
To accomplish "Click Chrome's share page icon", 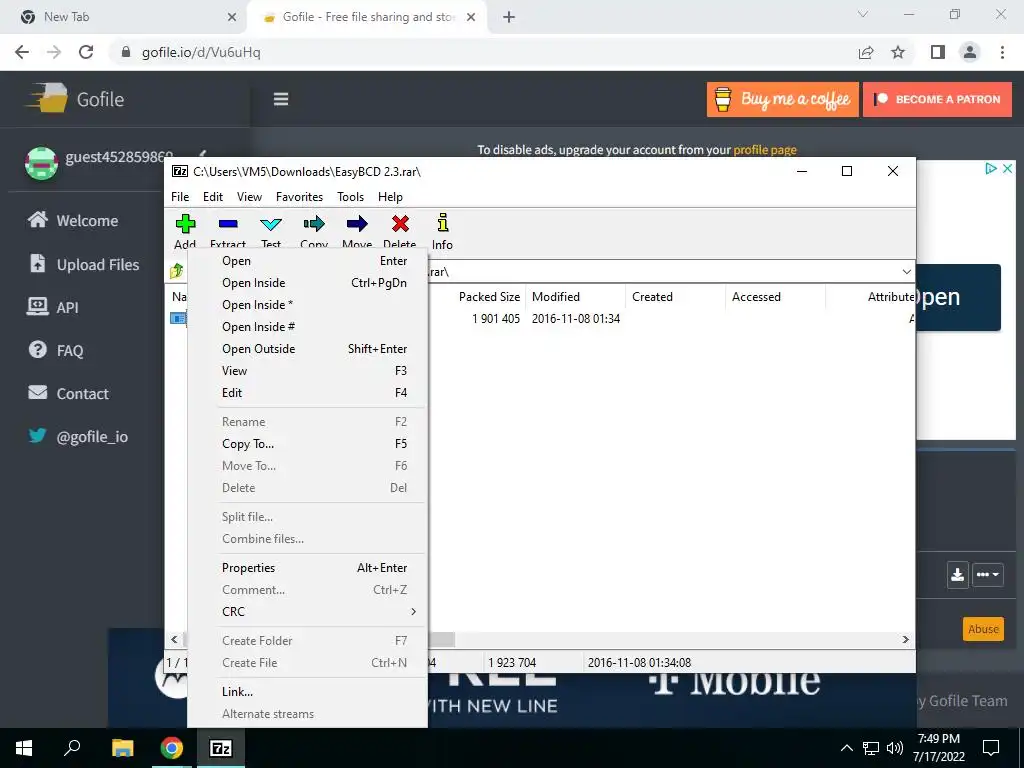I will point(866,52).
